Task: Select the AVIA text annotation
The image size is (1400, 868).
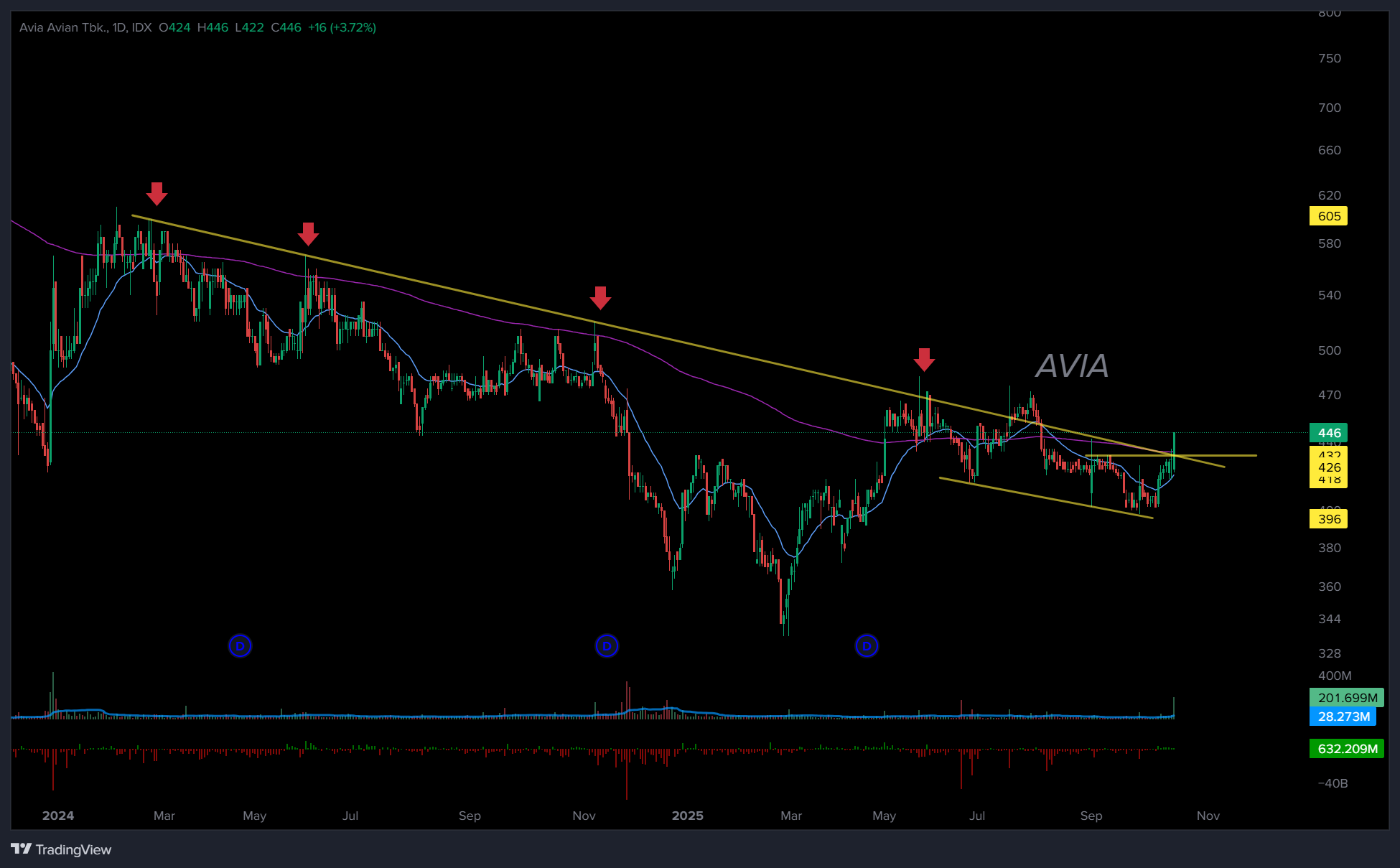Action: point(1071,366)
